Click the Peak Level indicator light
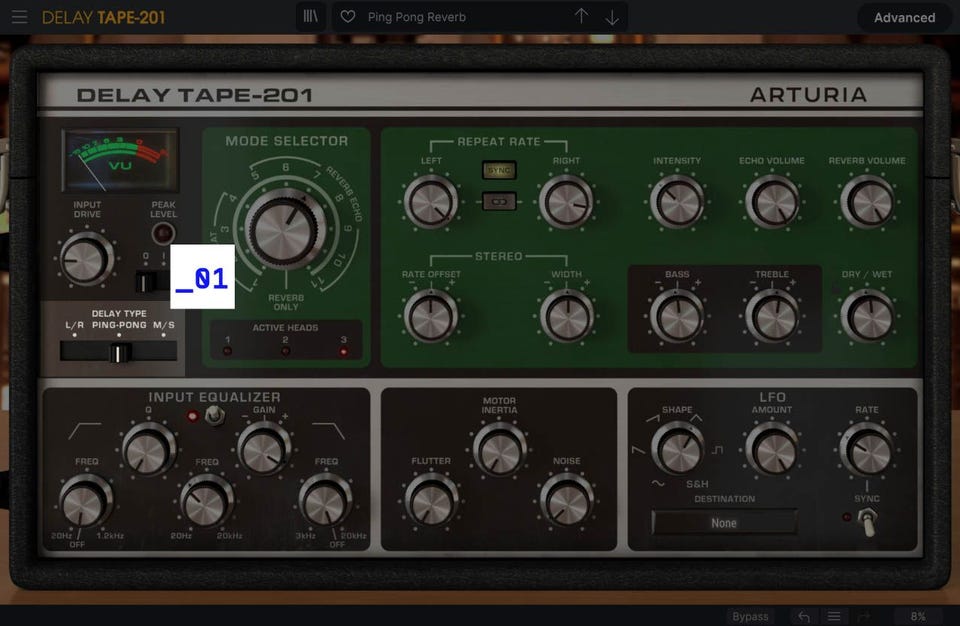The width and height of the screenshot is (960, 626). click(163, 233)
